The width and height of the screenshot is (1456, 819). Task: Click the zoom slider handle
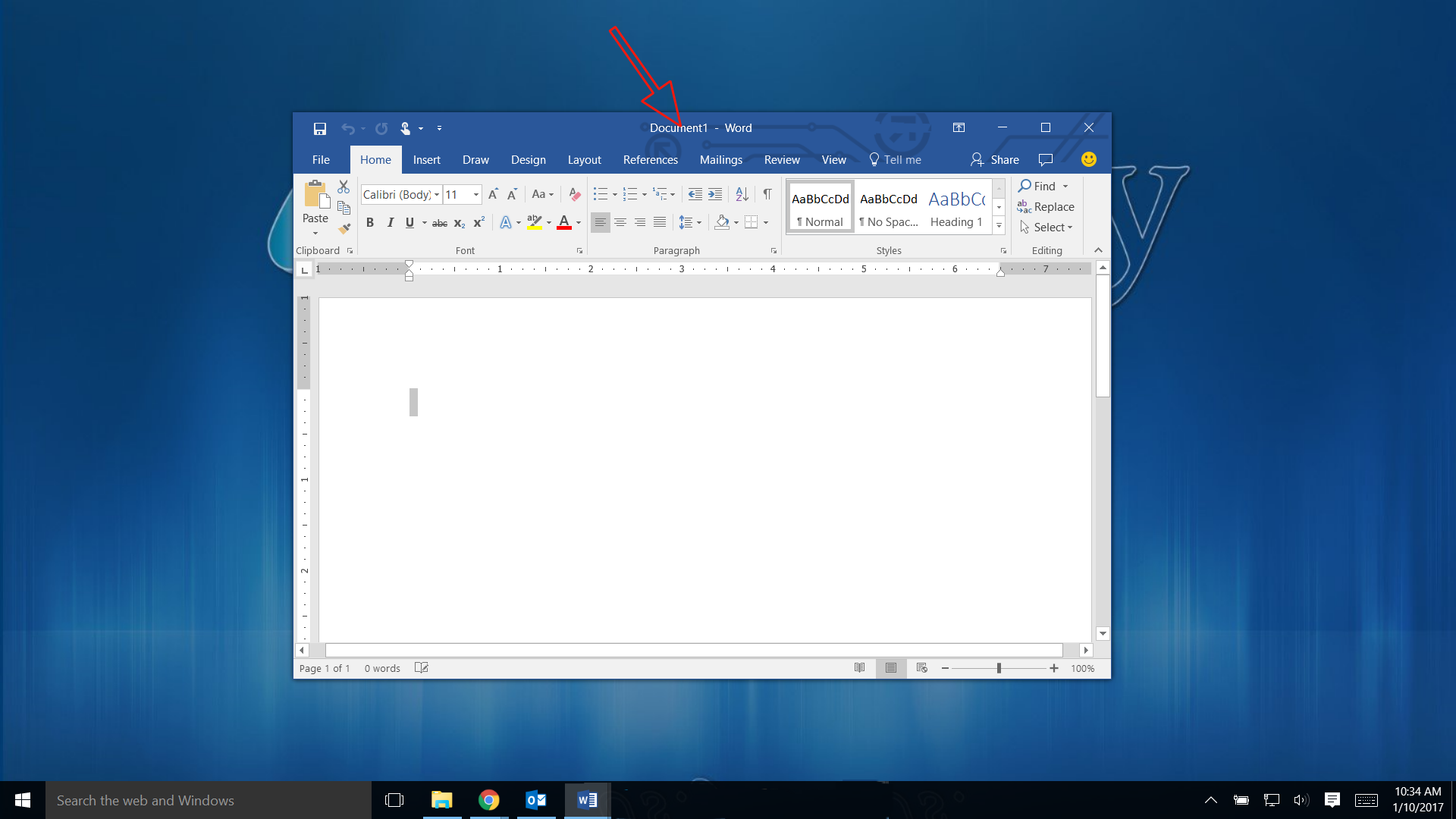click(999, 668)
